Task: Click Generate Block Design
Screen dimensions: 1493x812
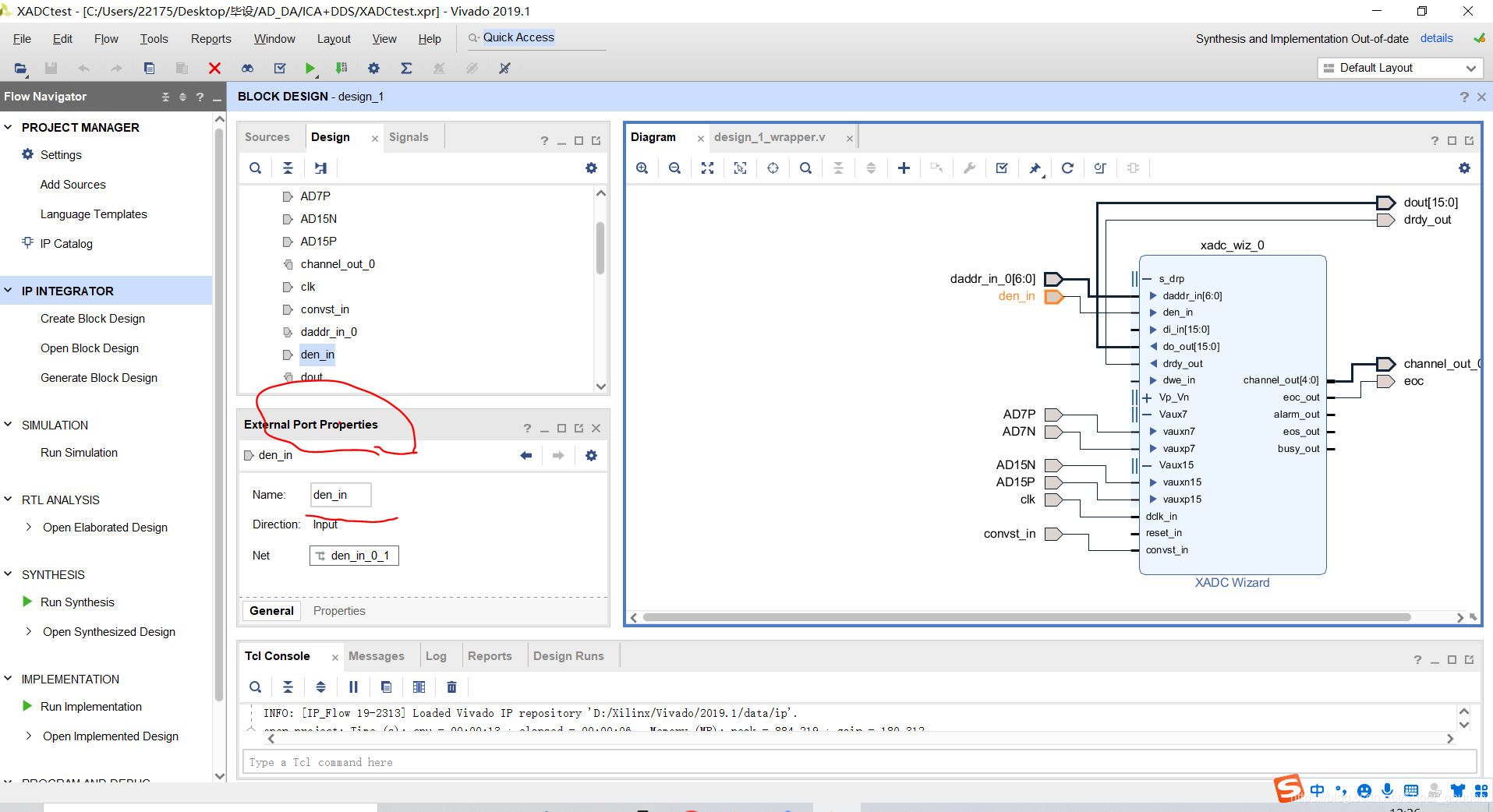Action: pos(99,378)
